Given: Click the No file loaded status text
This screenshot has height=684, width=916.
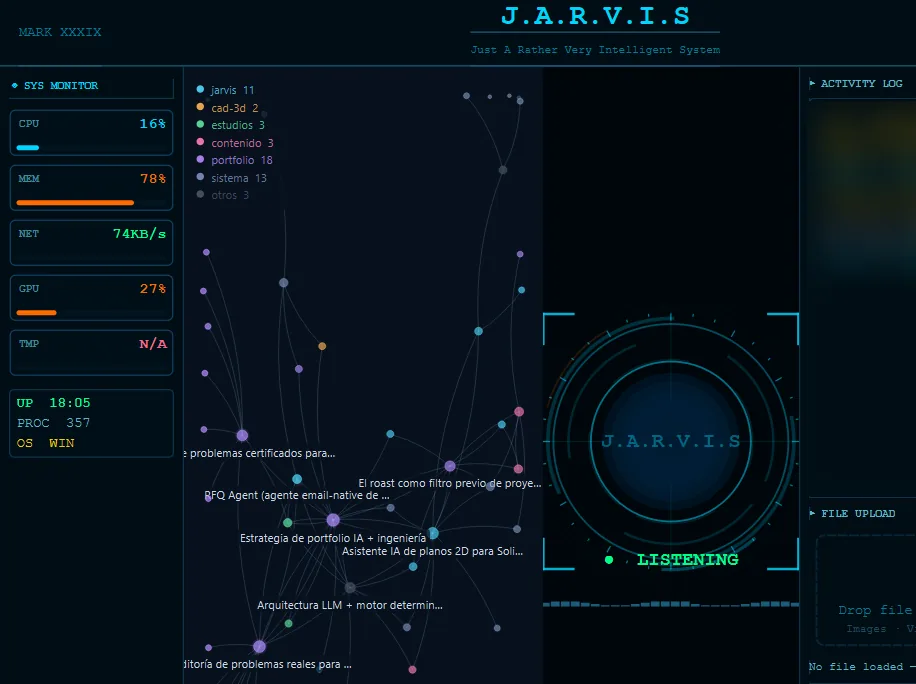Looking at the screenshot, I should click(x=862, y=666).
